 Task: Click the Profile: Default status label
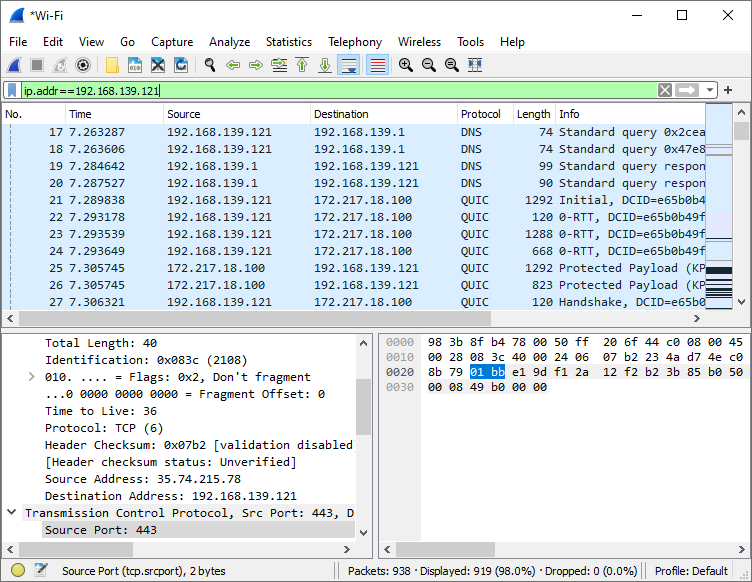[x=691, y=571]
